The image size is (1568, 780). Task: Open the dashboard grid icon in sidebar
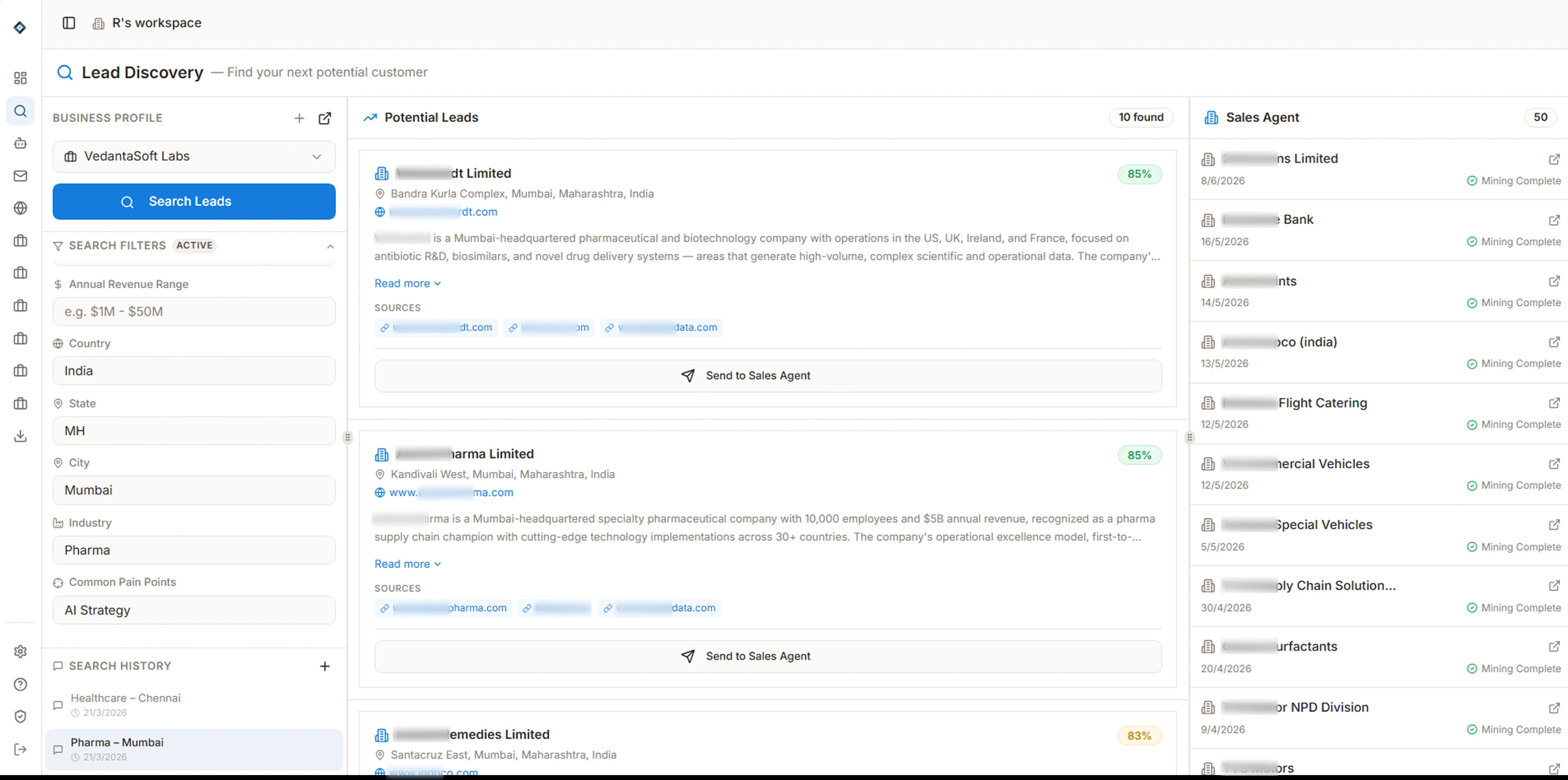(x=20, y=78)
